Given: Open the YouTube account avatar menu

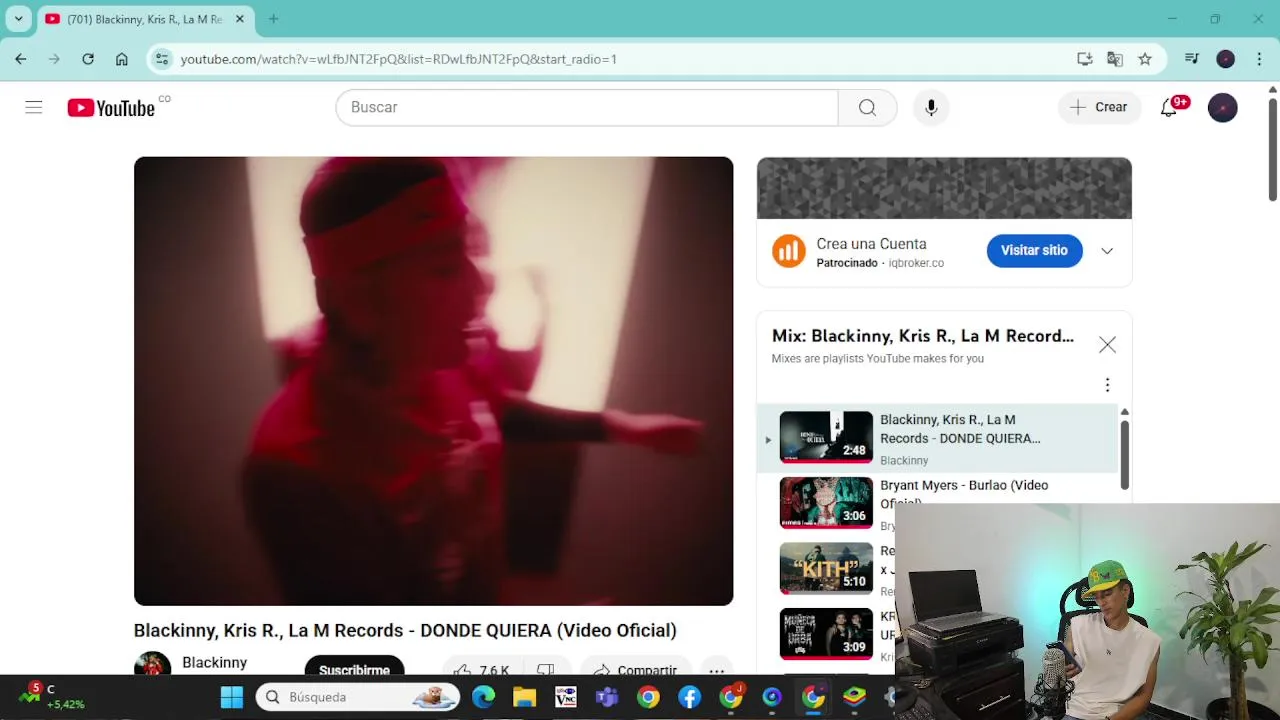Looking at the screenshot, I should click(x=1222, y=107).
